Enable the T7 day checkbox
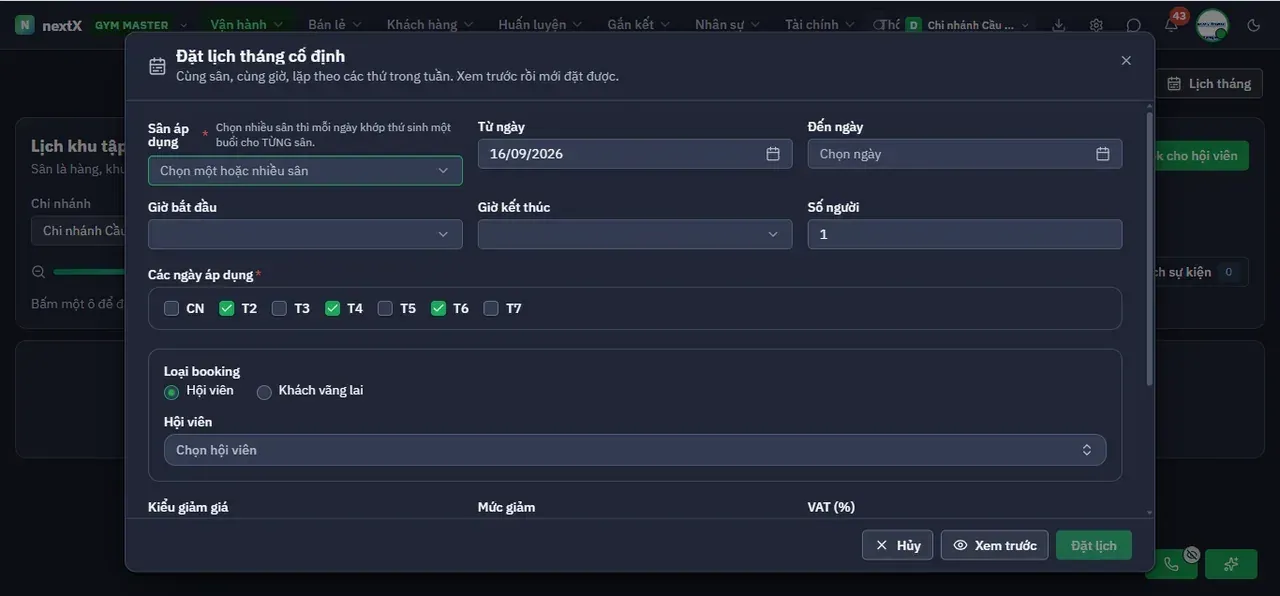The height and width of the screenshot is (596, 1280). click(x=491, y=308)
